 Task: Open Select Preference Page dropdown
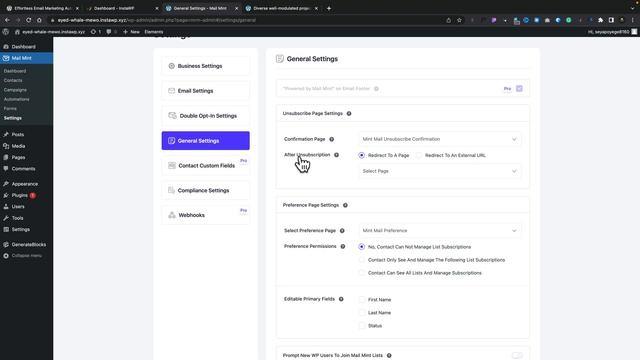pyautogui.click(x=440, y=231)
